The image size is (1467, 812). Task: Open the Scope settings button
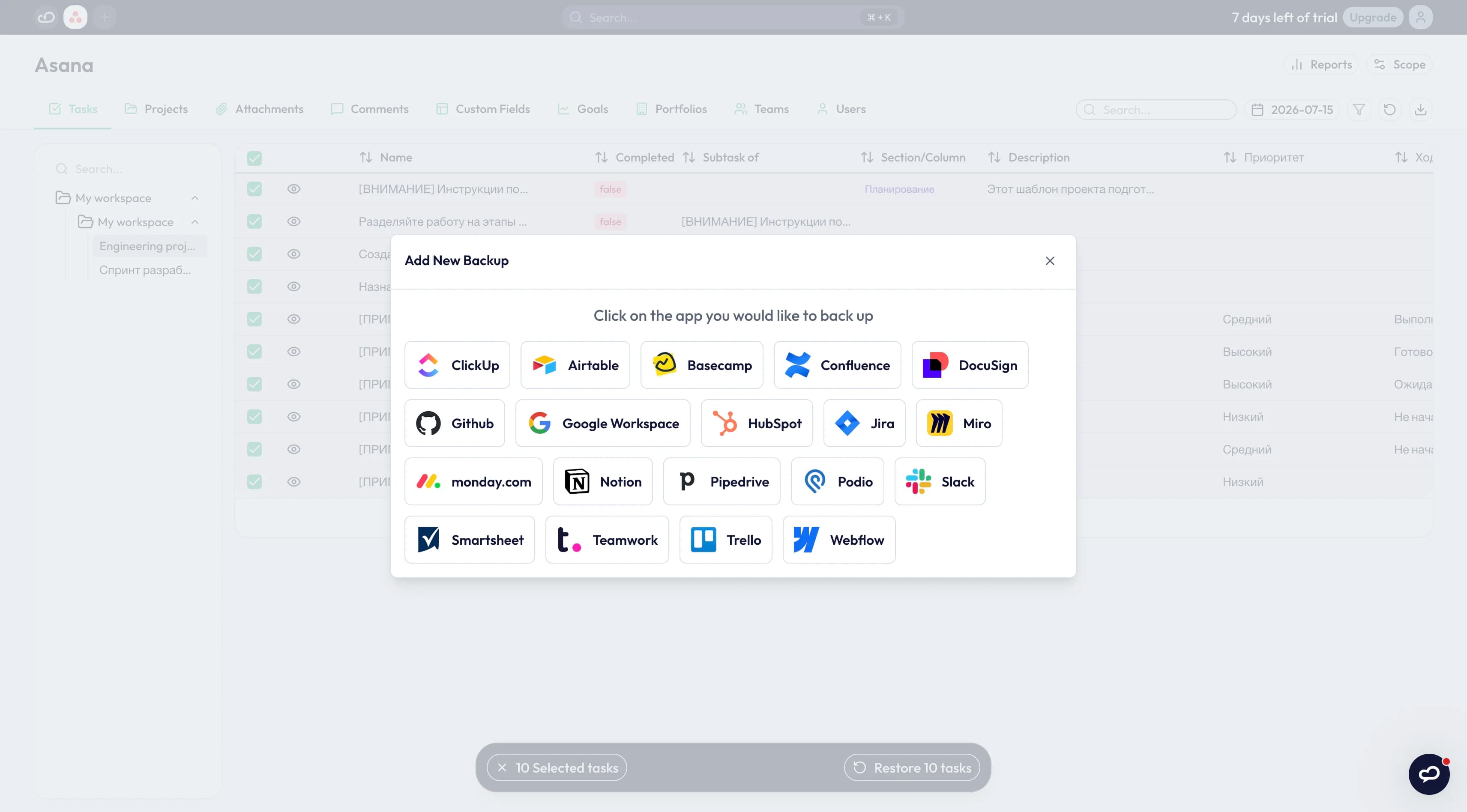[1399, 64]
